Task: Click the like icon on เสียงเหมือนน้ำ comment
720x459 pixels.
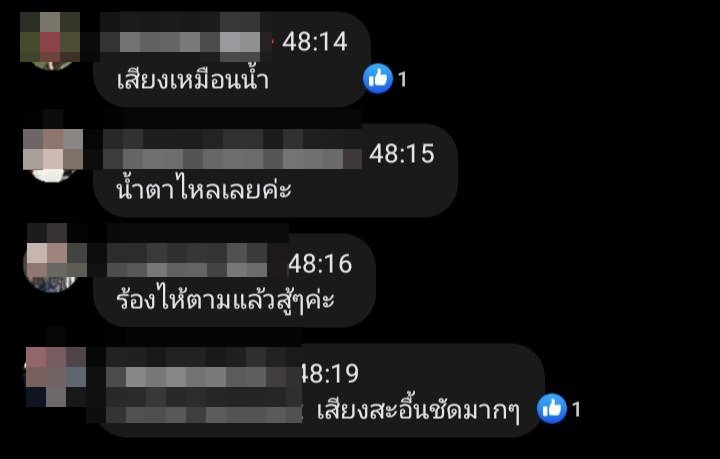Action: [x=378, y=78]
